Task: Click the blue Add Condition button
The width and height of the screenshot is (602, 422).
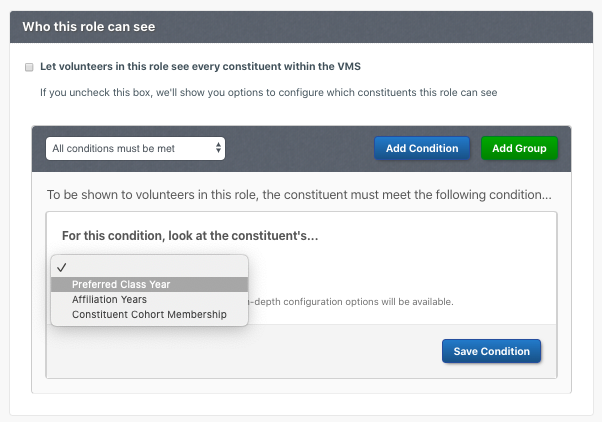Action: click(x=422, y=148)
